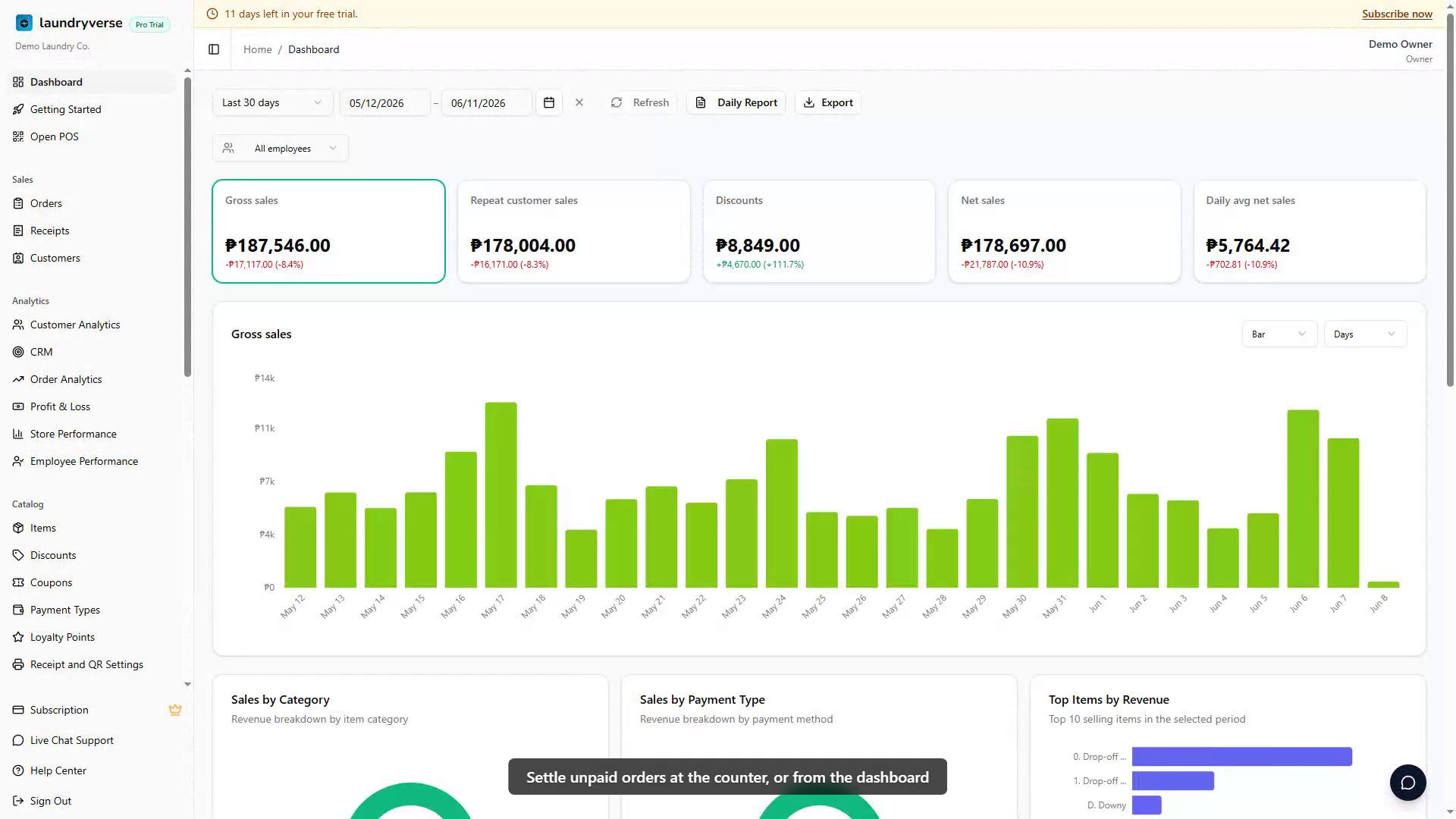
Task: Click the sidebar vertical scrollbar thumb
Action: pos(187,226)
